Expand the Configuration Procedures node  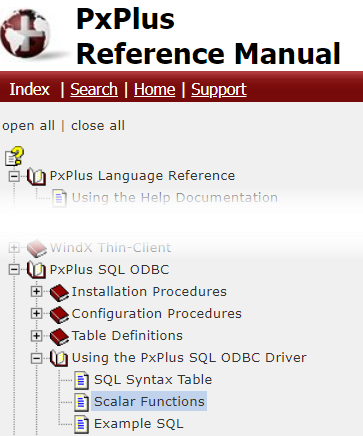(x=36, y=314)
